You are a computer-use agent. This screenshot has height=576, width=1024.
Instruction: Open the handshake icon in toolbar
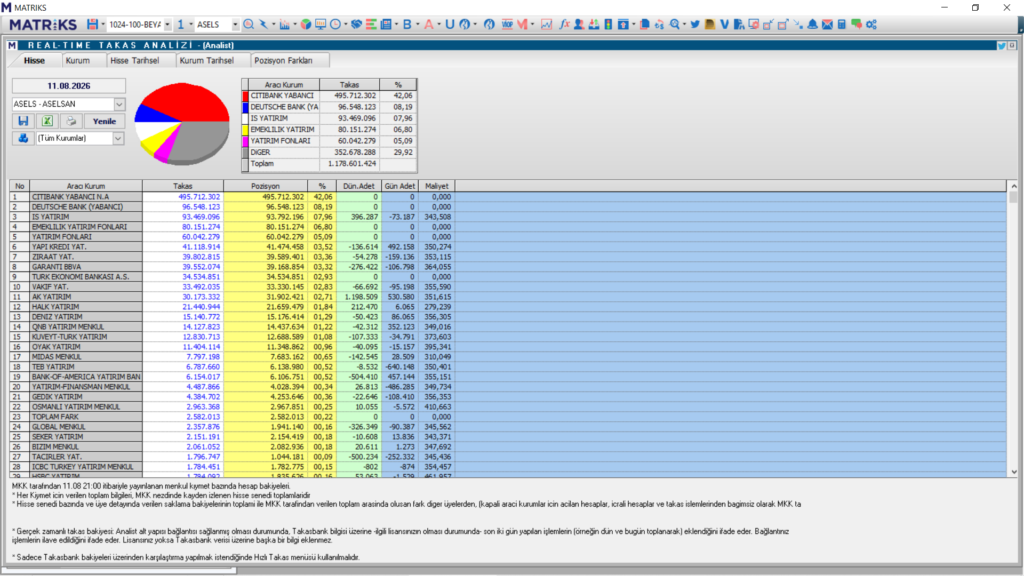[356, 24]
